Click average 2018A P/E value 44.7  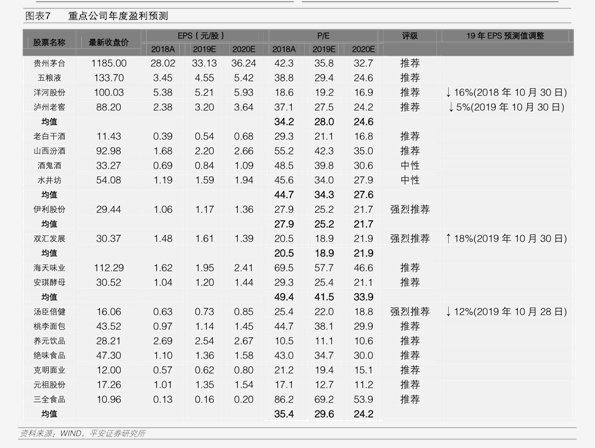click(x=284, y=195)
